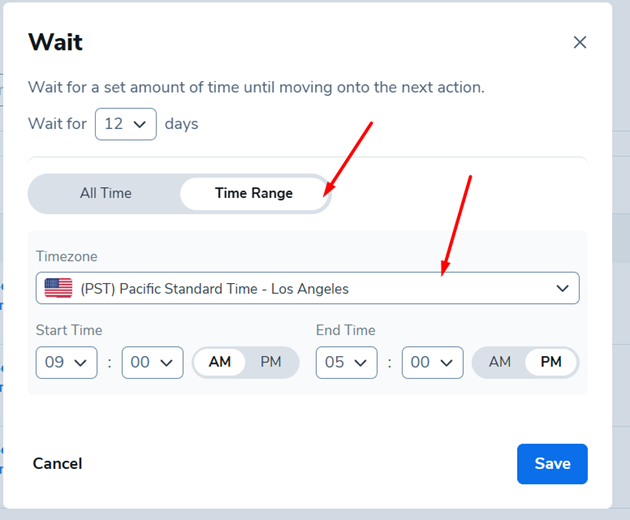Viewport: 630px width, 520px height.
Task: Open the Start Time minutes dropdown
Action: [152, 362]
